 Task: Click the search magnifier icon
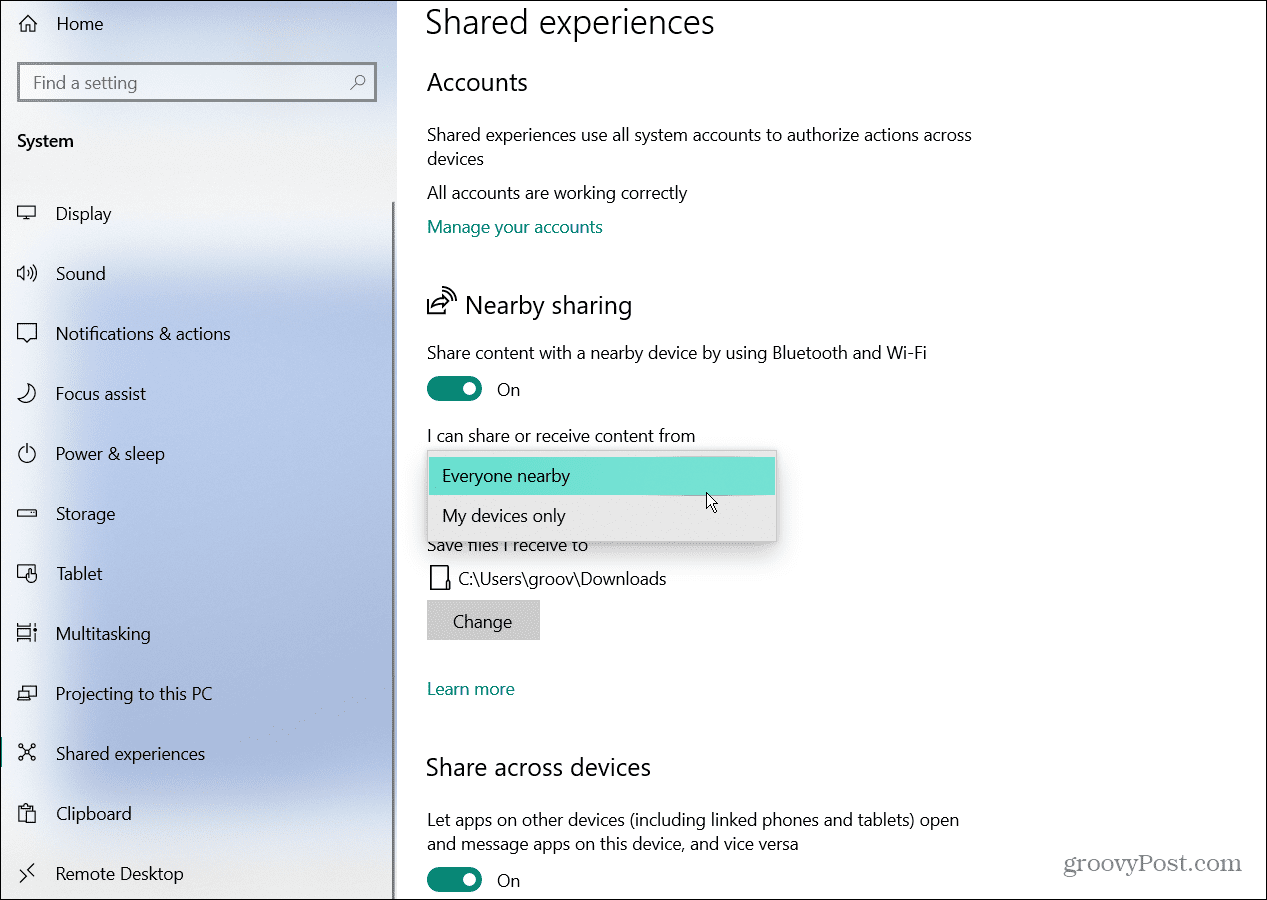(357, 83)
